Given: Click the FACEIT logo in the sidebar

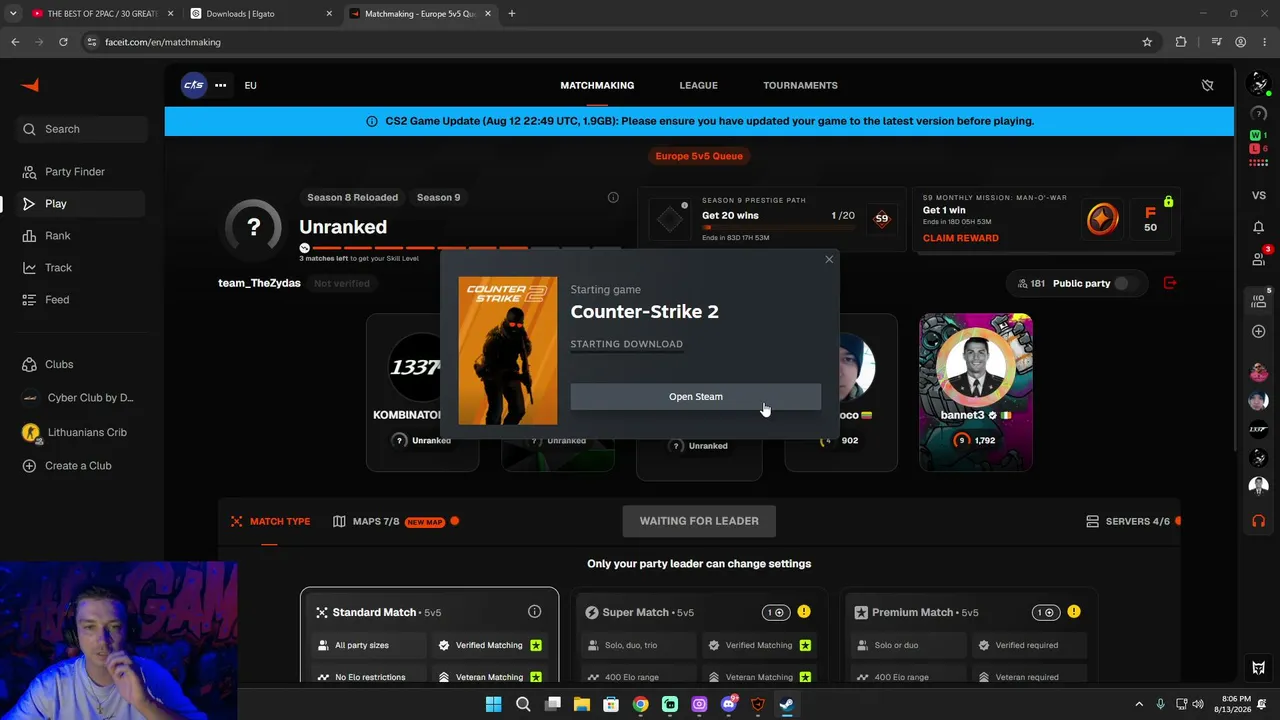Looking at the screenshot, I should (30, 85).
